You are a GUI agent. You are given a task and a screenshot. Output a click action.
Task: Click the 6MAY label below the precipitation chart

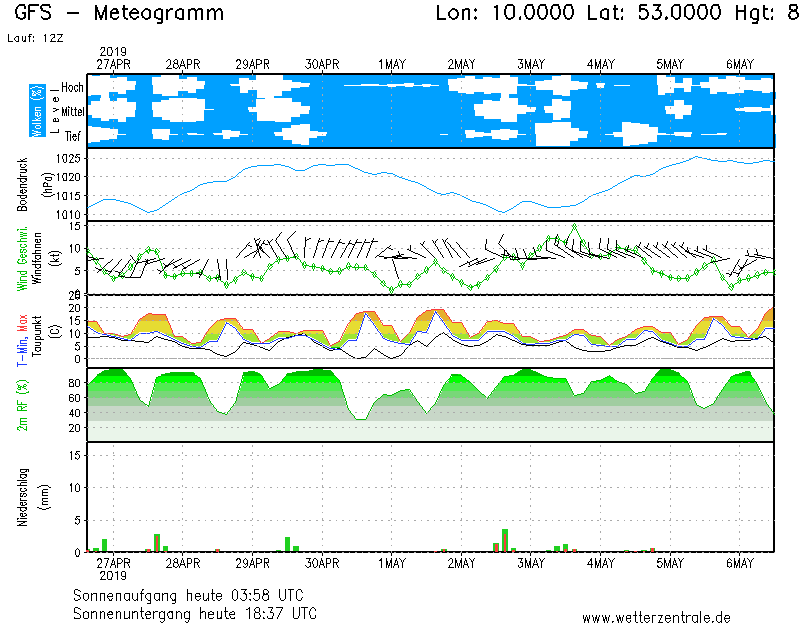click(x=740, y=563)
